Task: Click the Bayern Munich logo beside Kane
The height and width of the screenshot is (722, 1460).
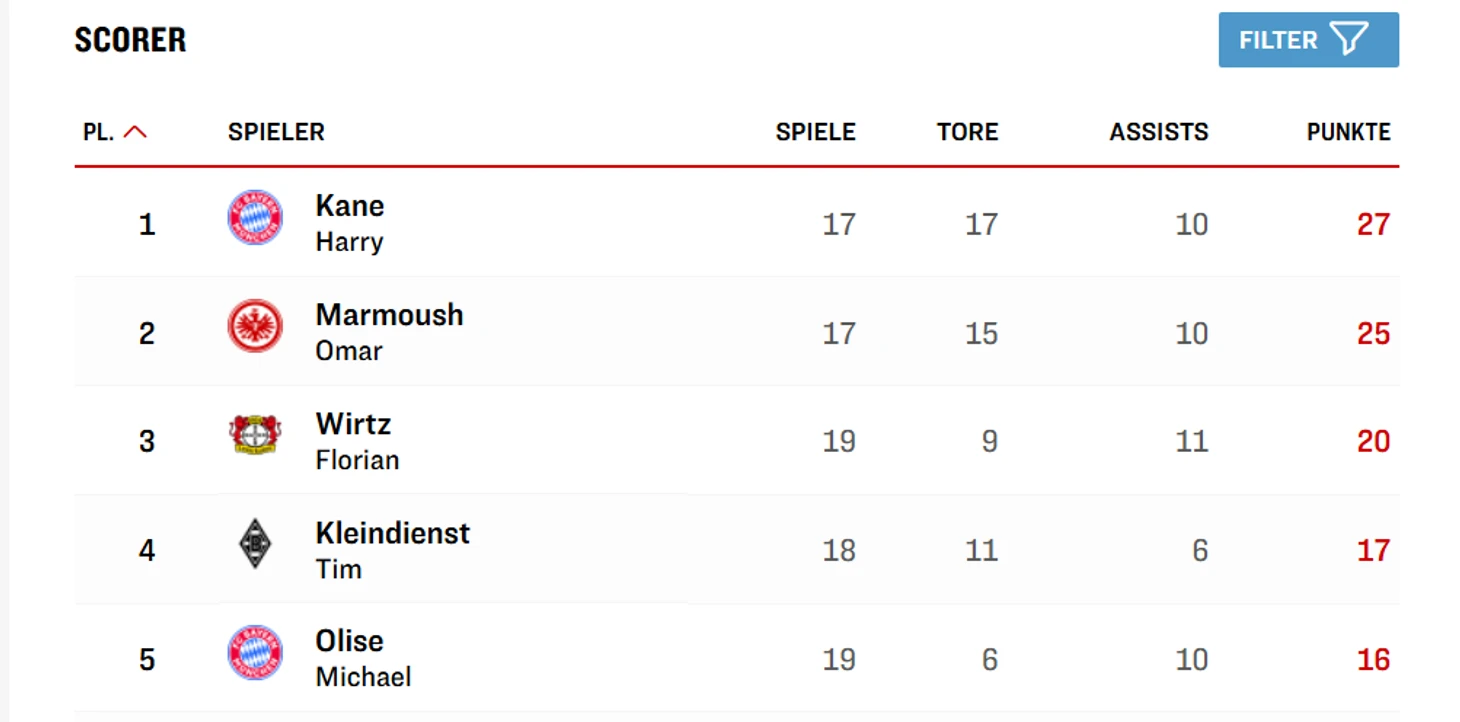Action: [x=255, y=217]
